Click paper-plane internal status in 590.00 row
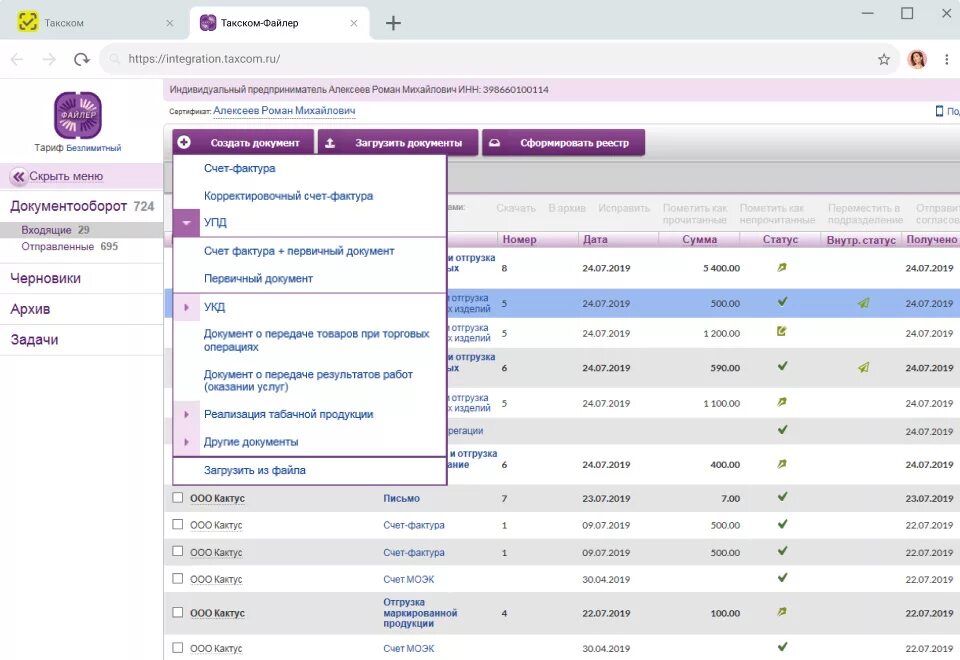 [863, 367]
